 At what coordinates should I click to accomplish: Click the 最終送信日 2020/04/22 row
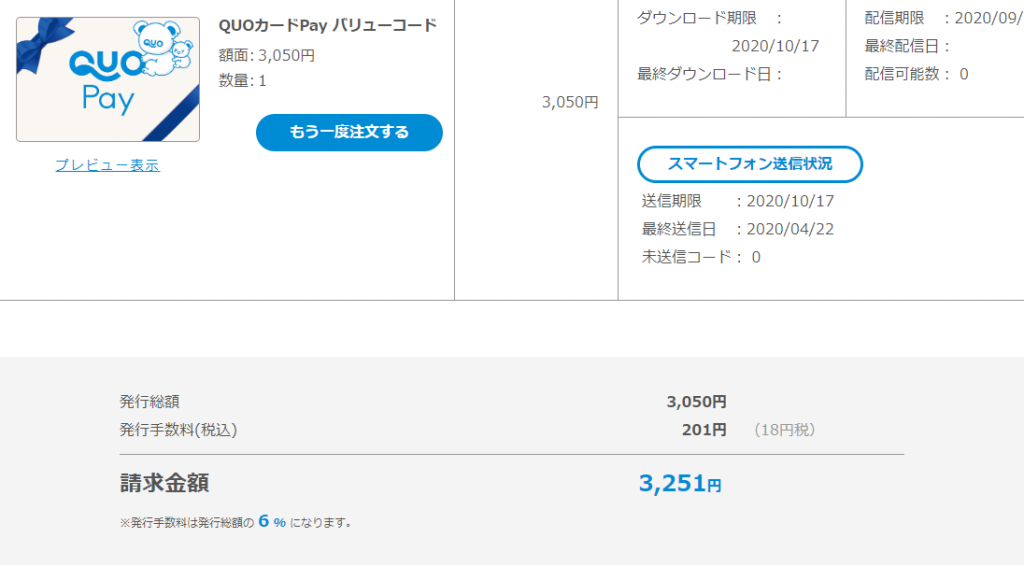(738, 229)
